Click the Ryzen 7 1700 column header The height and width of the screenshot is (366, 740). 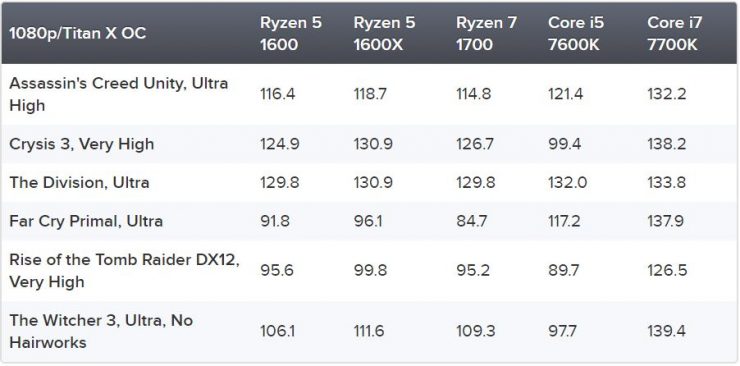pos(487,33)
